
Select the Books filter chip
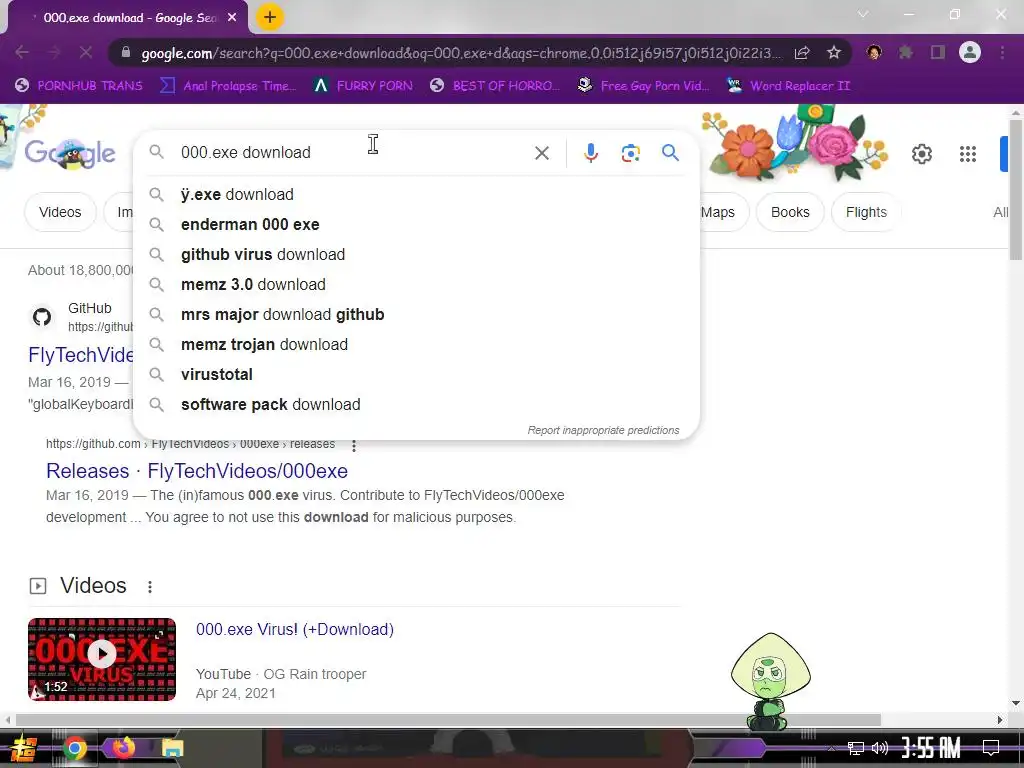(x=790, y=212)
